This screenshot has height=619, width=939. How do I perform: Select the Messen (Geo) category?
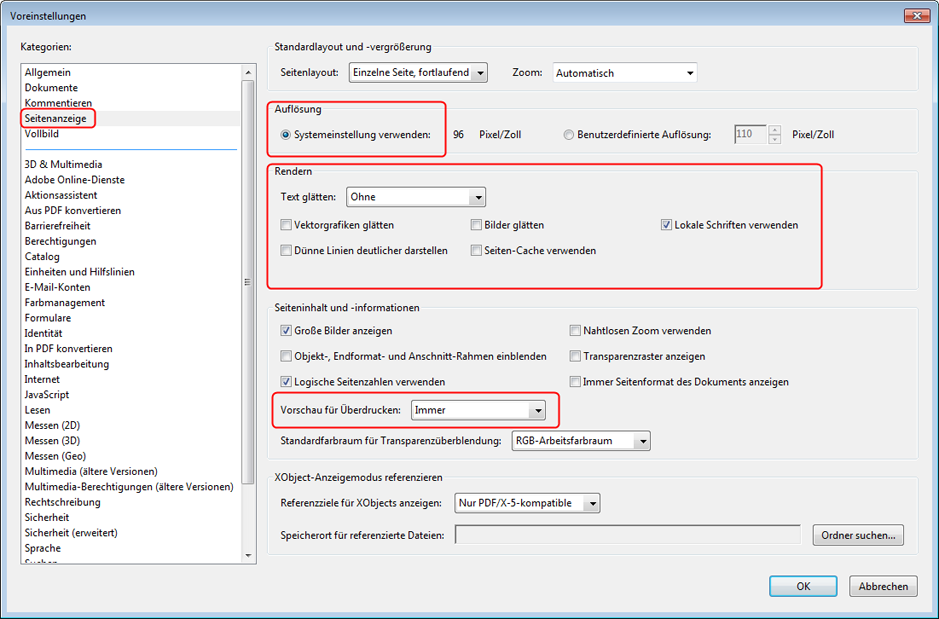[55, 456]
